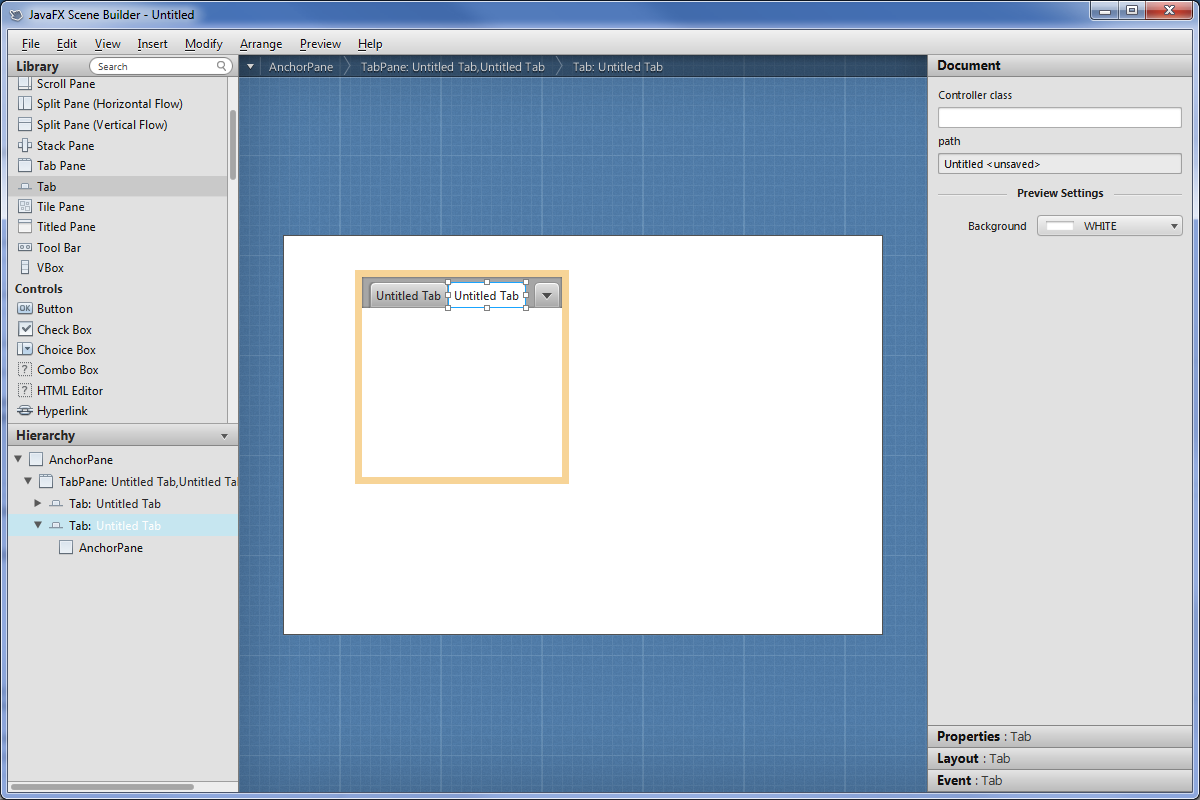Viewport: 1200px width, 800px height.
Task: Click the first Untitled Tab on canvas
Action: (x=407, y=296)
